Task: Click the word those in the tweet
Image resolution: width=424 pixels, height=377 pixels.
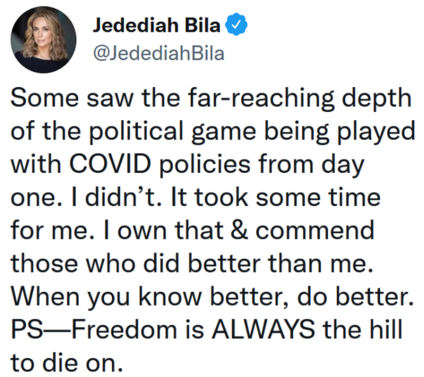Action: coord(45,263)
